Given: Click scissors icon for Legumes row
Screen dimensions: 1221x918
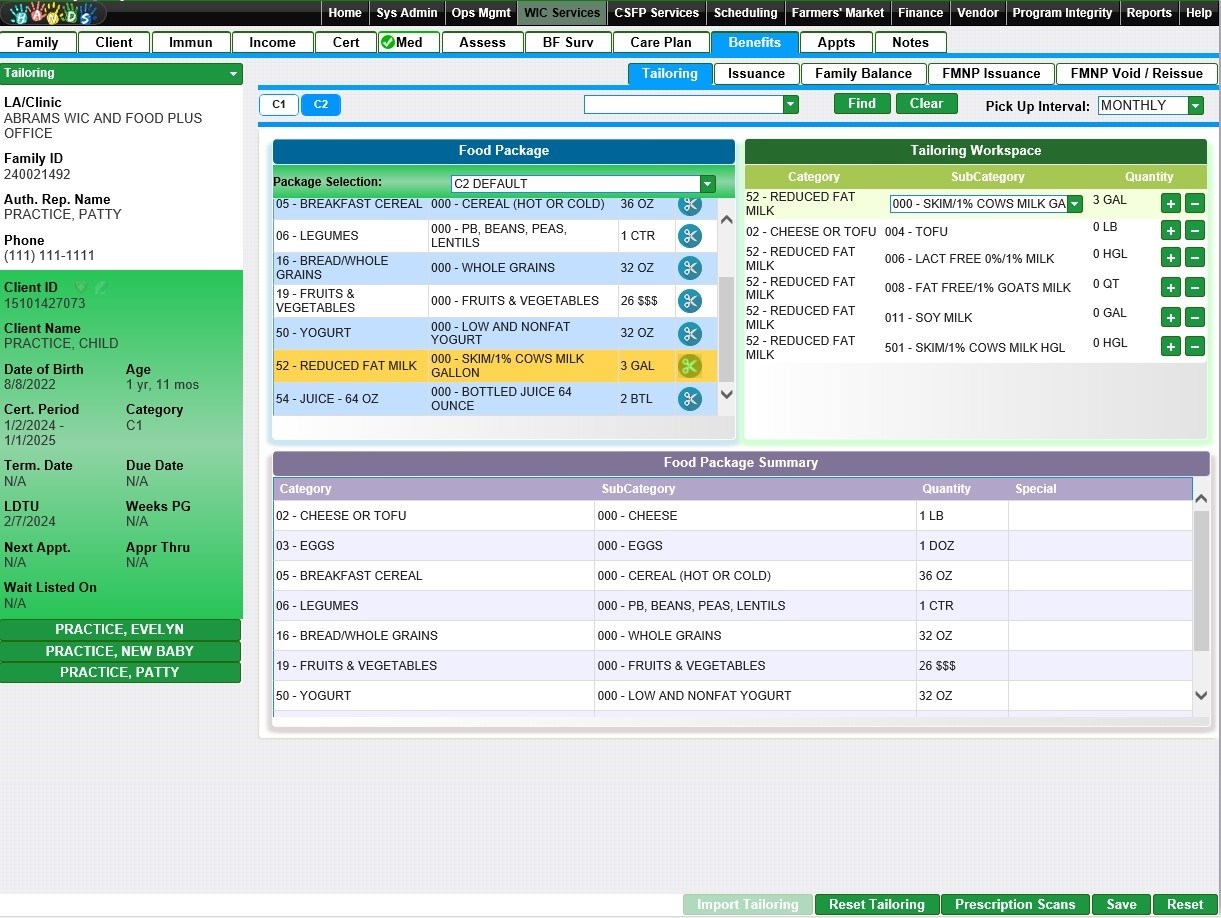Looking at the screenshot, I should (690, 236).
